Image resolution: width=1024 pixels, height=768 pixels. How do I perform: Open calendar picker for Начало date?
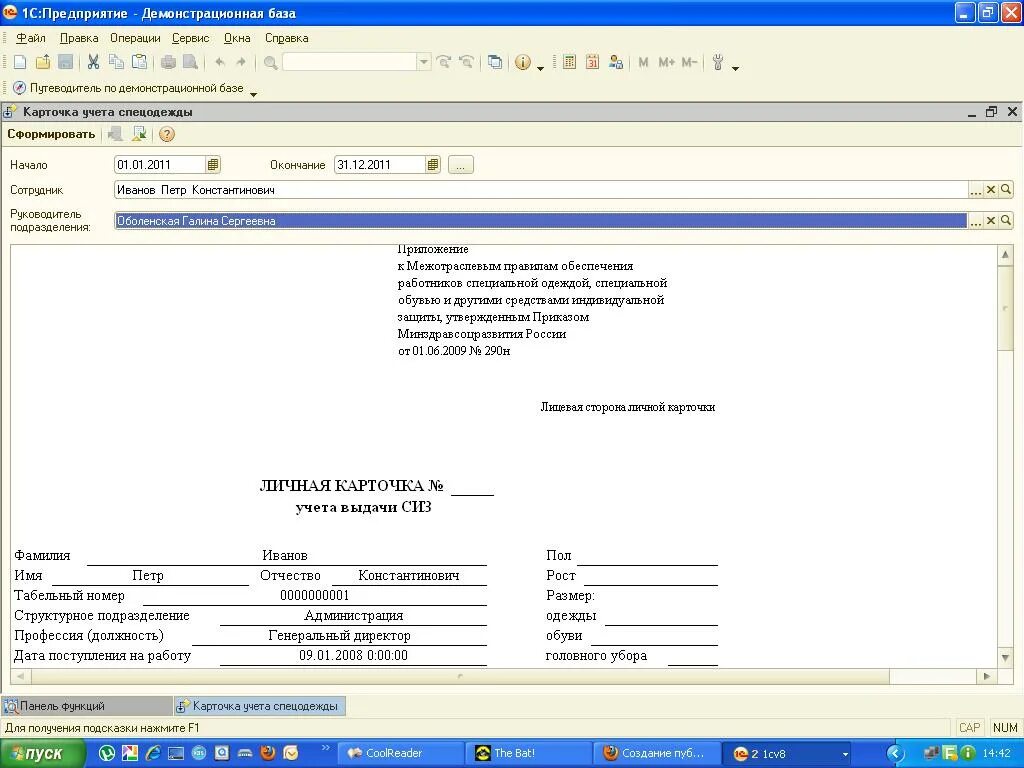pyautogui.click(x=213, y=165)
